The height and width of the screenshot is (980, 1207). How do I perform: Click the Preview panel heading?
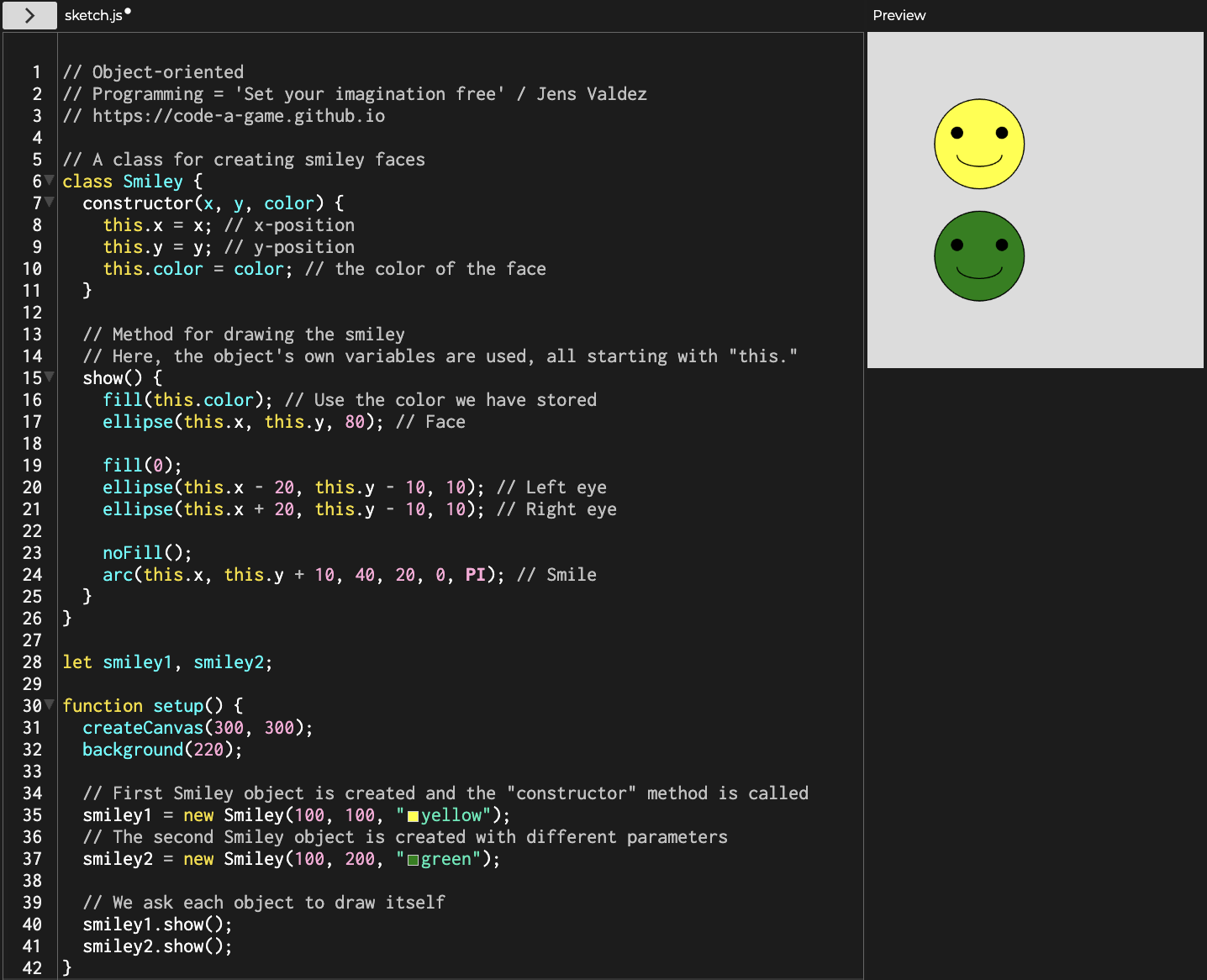click(899, 15)
